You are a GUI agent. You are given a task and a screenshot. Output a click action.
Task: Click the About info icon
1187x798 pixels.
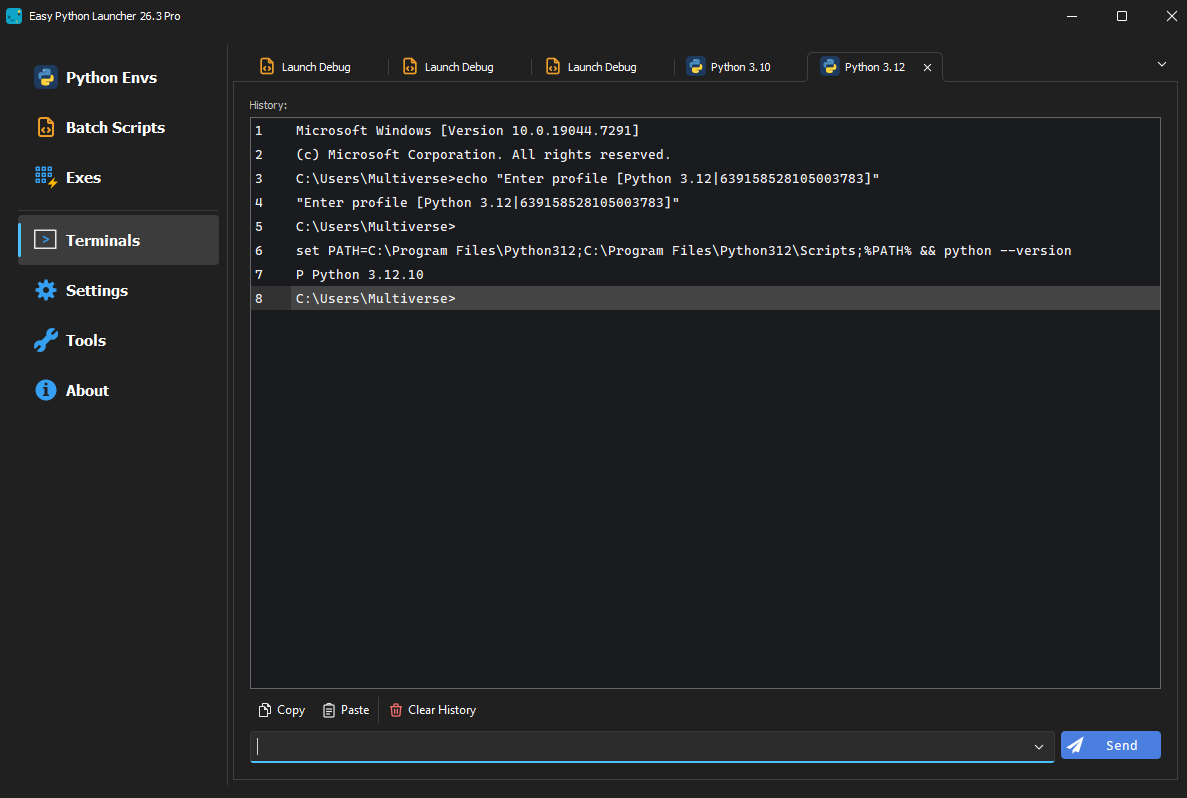[x=45, y=390]
